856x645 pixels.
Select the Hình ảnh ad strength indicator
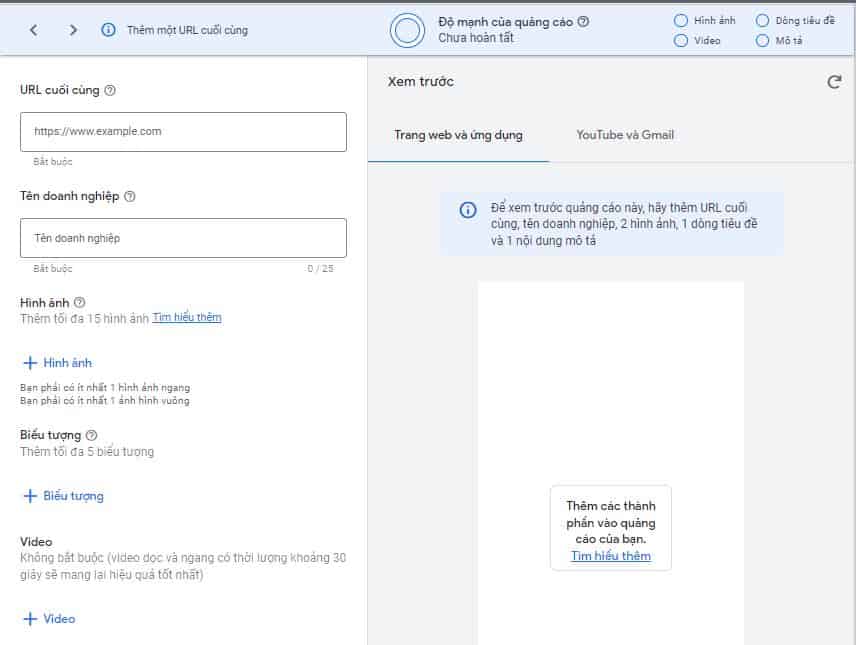pos(681,20)
